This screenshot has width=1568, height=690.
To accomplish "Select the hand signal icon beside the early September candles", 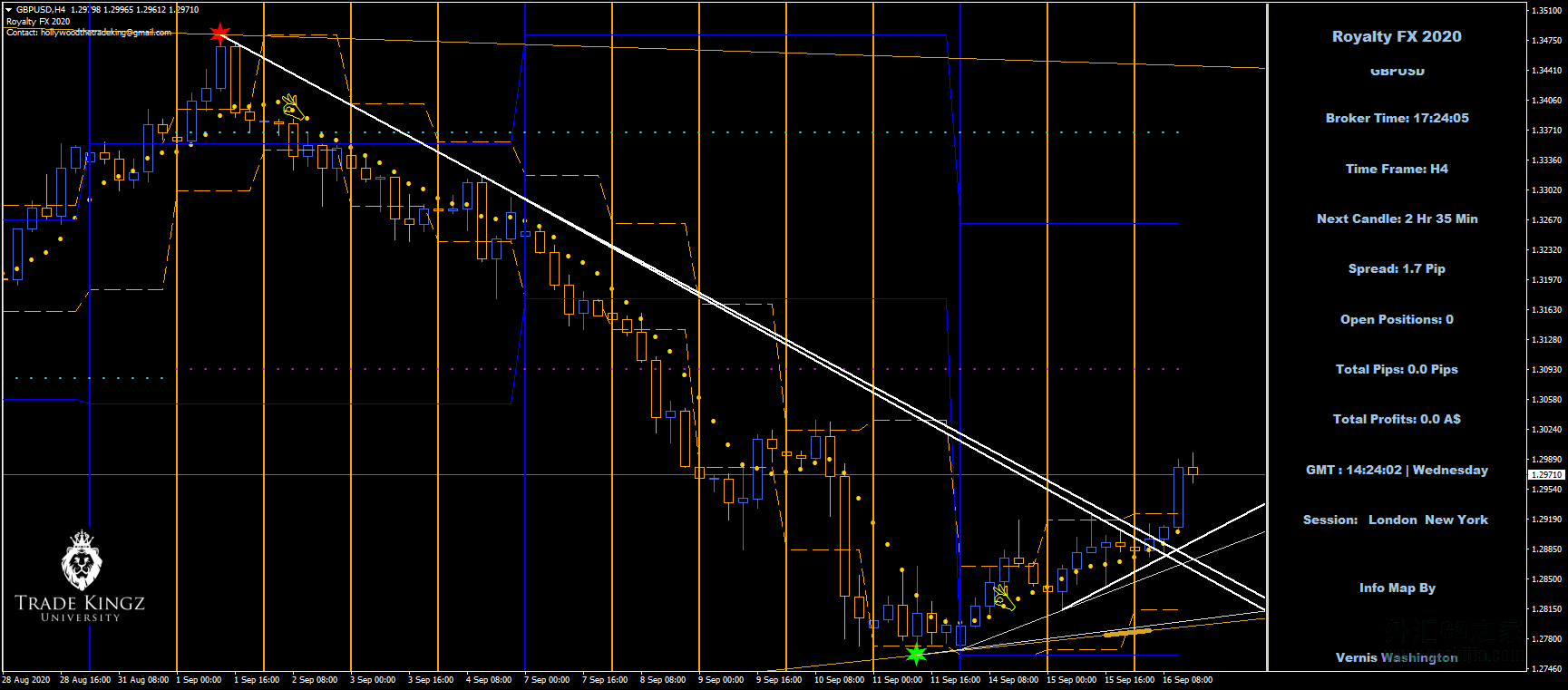I will coord(292,107).
